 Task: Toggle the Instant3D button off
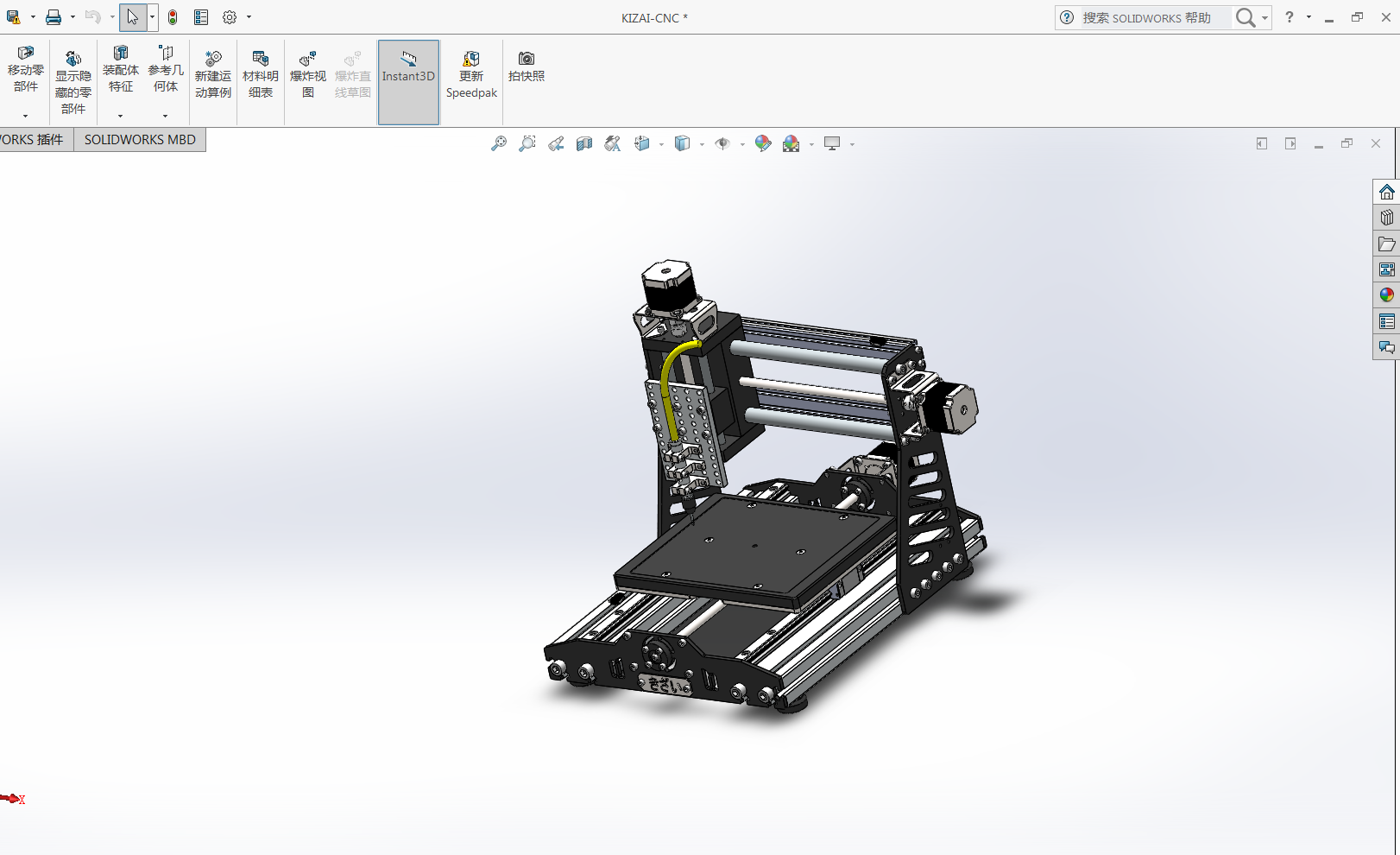(x=408, y=75)
